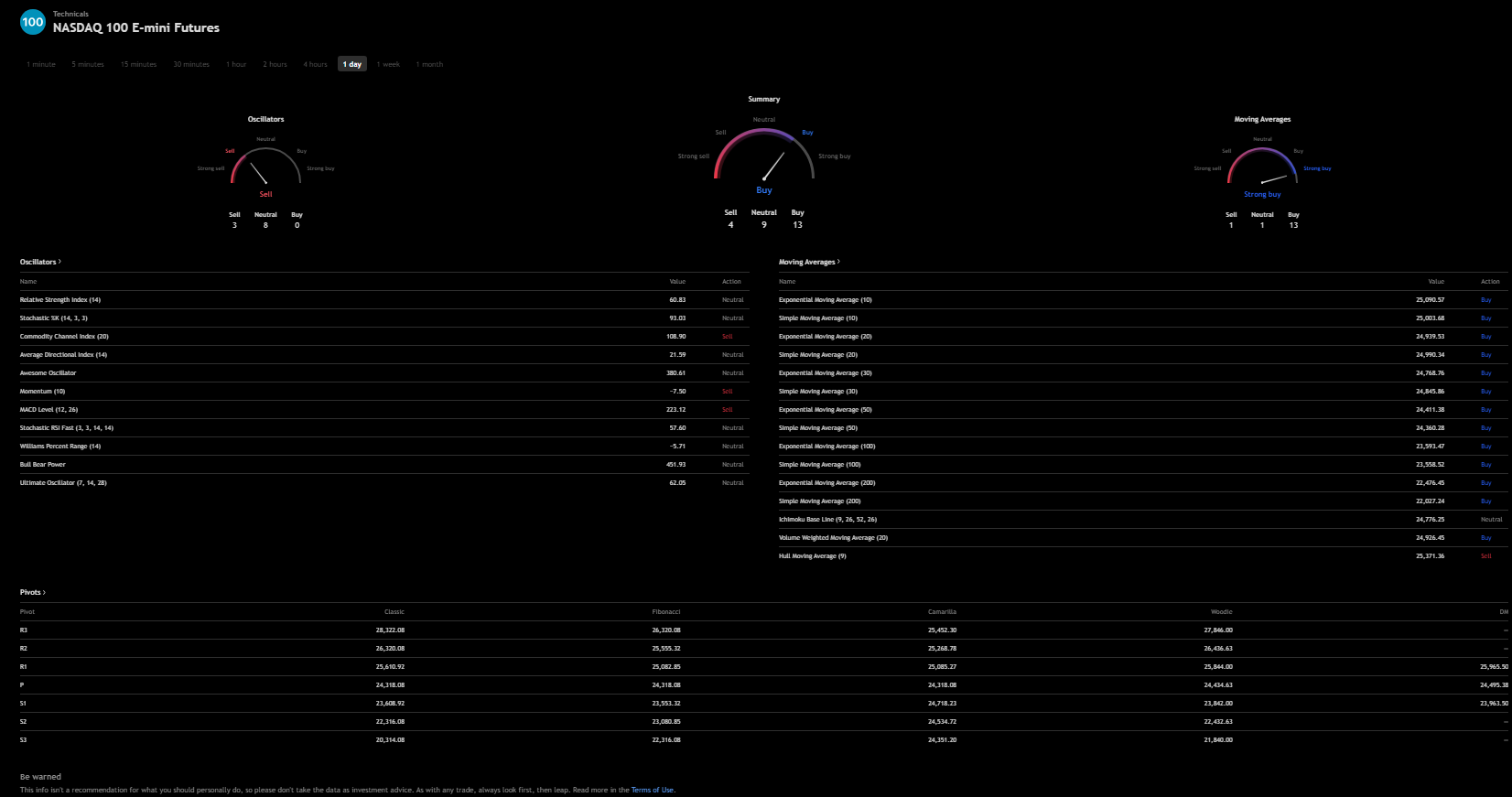Open the Oscillators section heading link
The image size is (1512, 797).
pos(40,262)
